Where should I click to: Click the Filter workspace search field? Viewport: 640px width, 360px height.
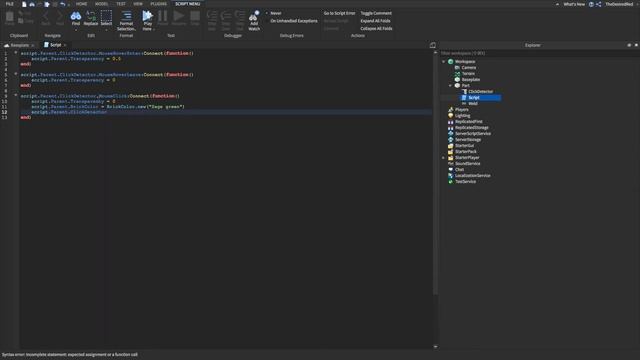coord(539,53)
